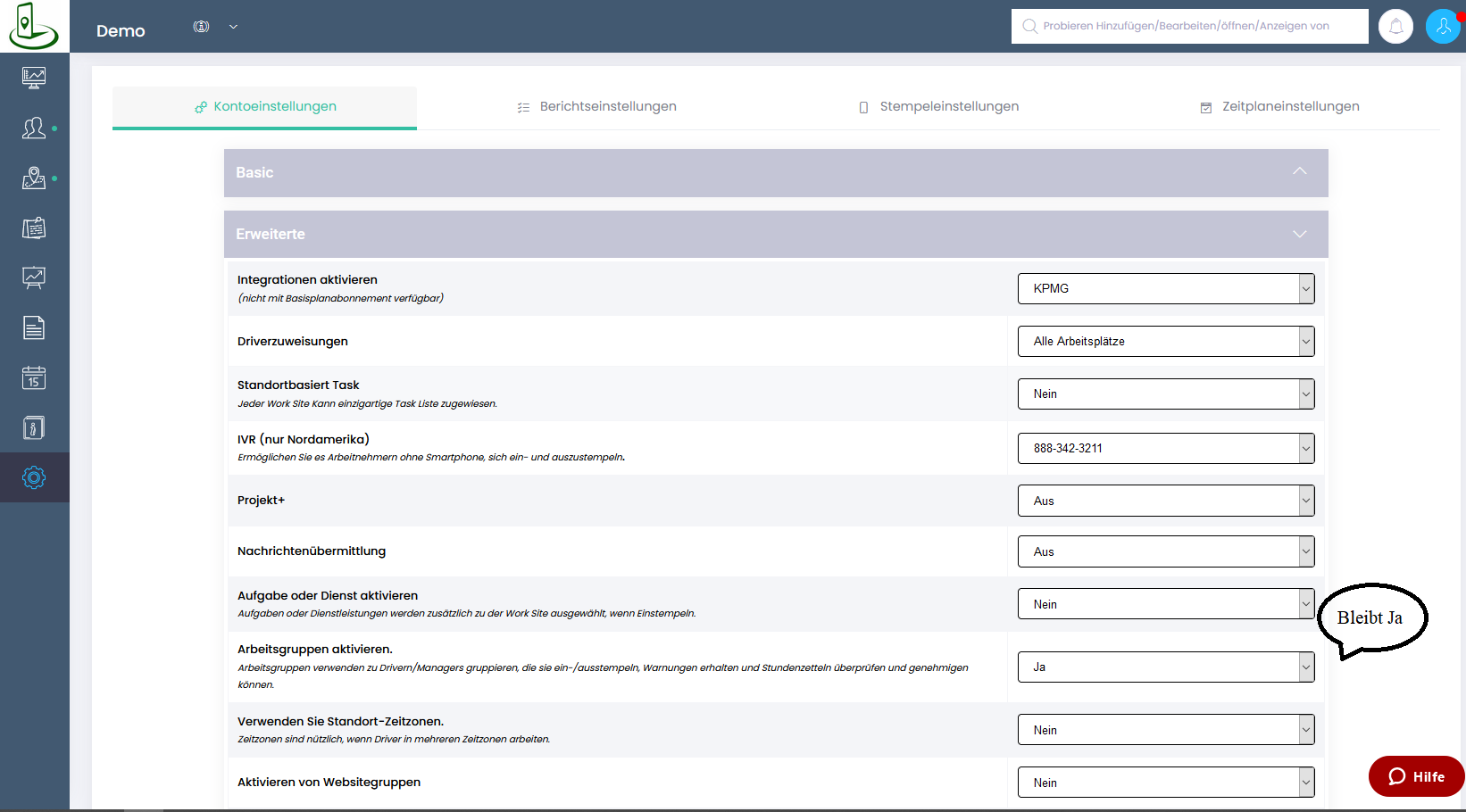This screenshot has width=1466, height=812.
Task: Open the map location sidebar icon
Action: 34,178
